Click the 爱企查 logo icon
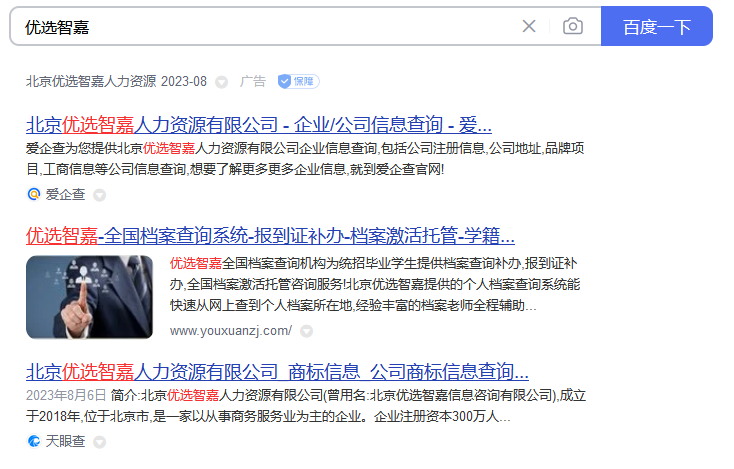 [x=34, y=194]
